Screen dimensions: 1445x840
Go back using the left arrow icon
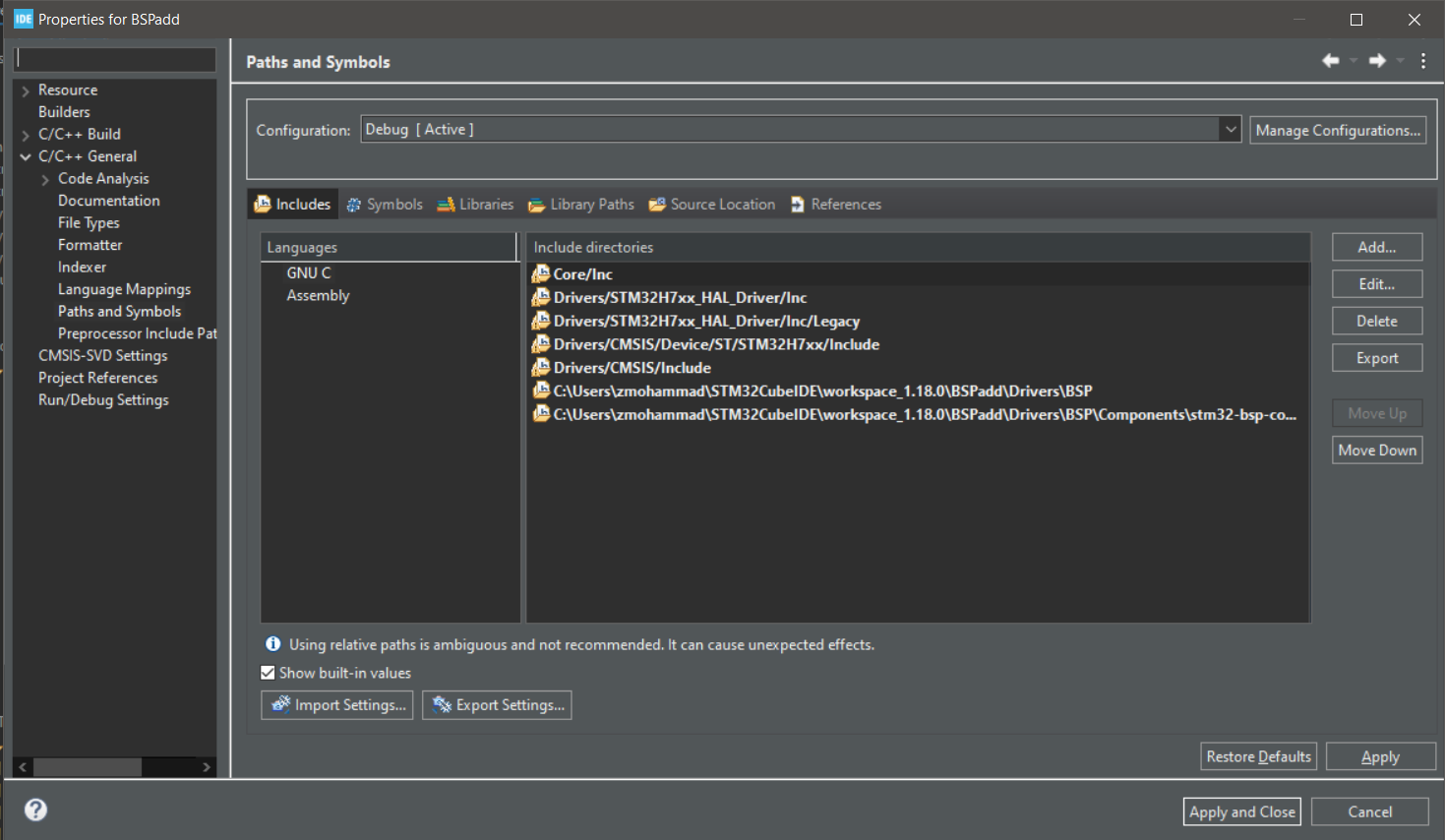coord(1331,61)
